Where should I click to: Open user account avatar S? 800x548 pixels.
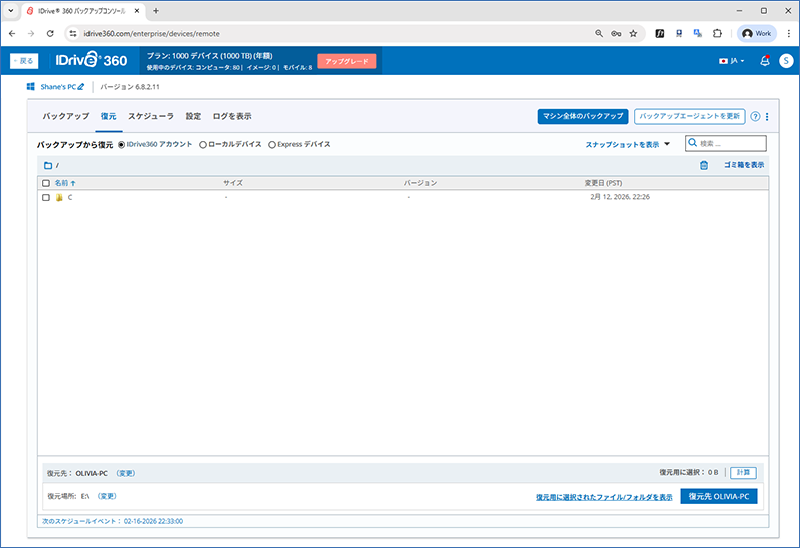tap(786, 61)
